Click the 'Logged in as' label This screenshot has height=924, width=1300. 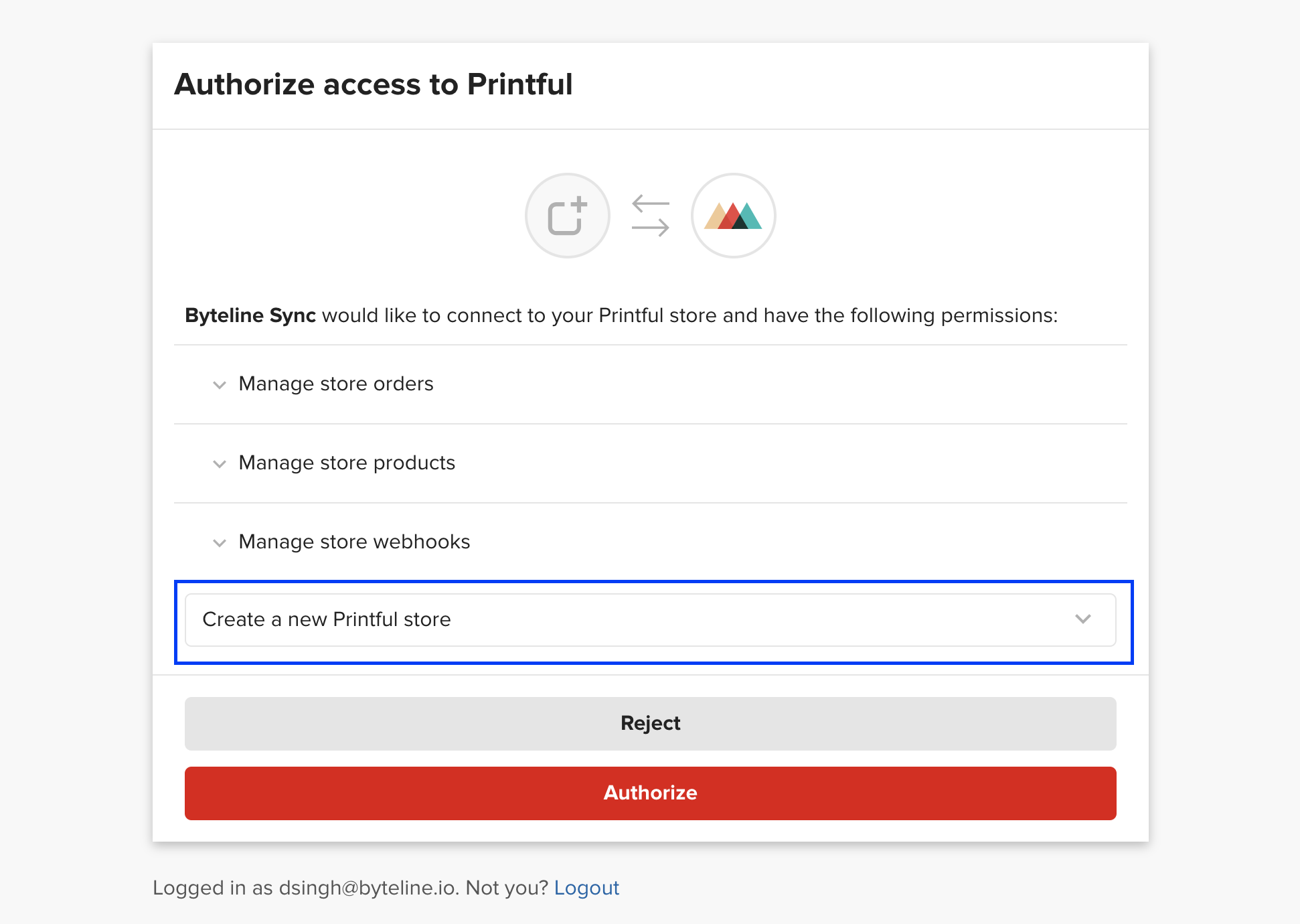(213, 888)
